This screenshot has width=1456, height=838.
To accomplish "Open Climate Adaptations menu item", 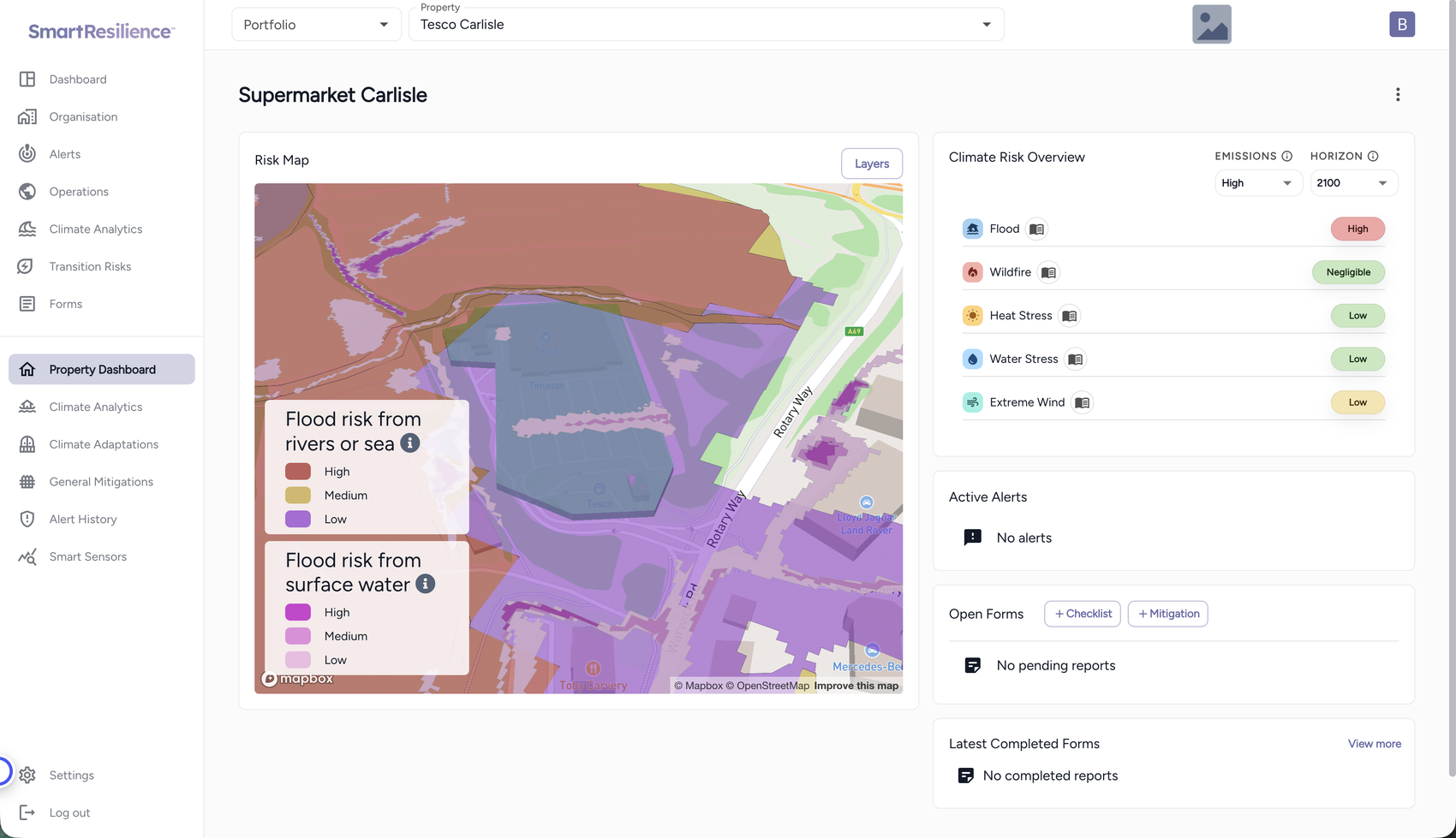I will pos(102,444).
